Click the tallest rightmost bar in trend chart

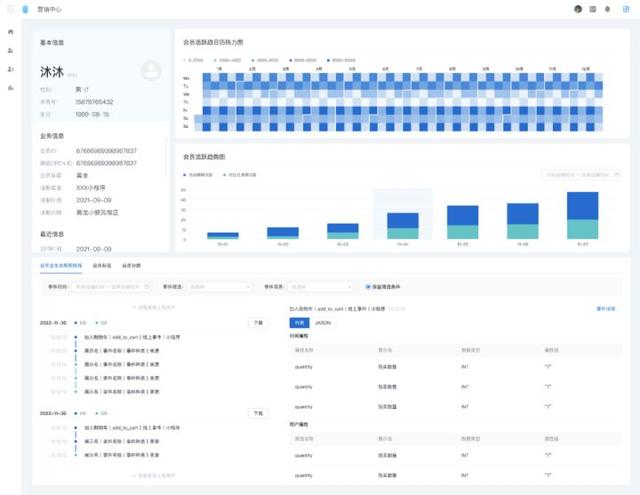pyautogui.click(x=582, y=215)
